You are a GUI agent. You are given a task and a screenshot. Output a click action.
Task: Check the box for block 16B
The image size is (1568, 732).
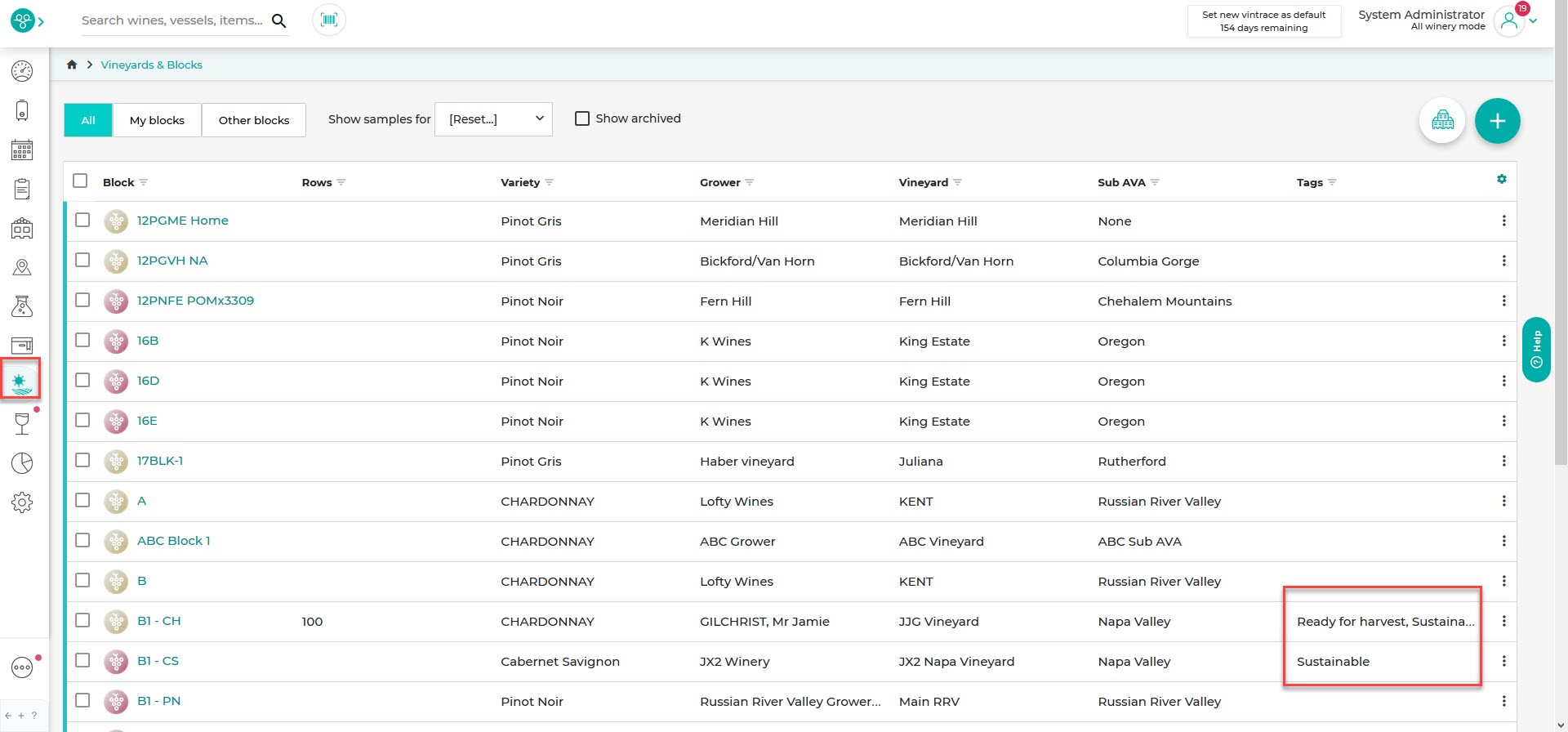tap(82, 340)
